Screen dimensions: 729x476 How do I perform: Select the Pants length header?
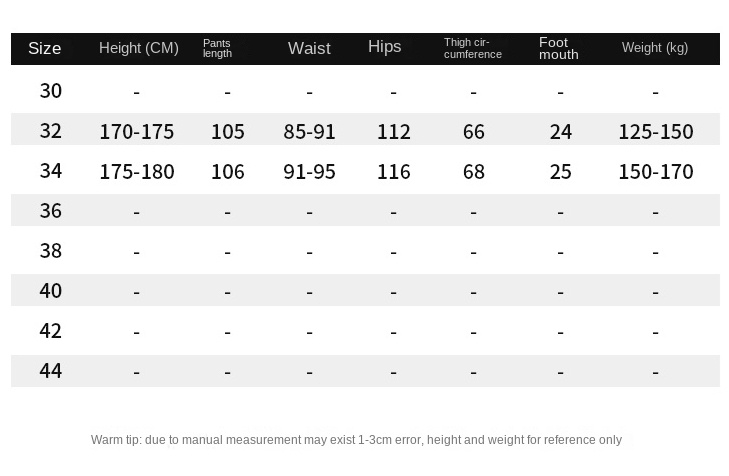217,48
